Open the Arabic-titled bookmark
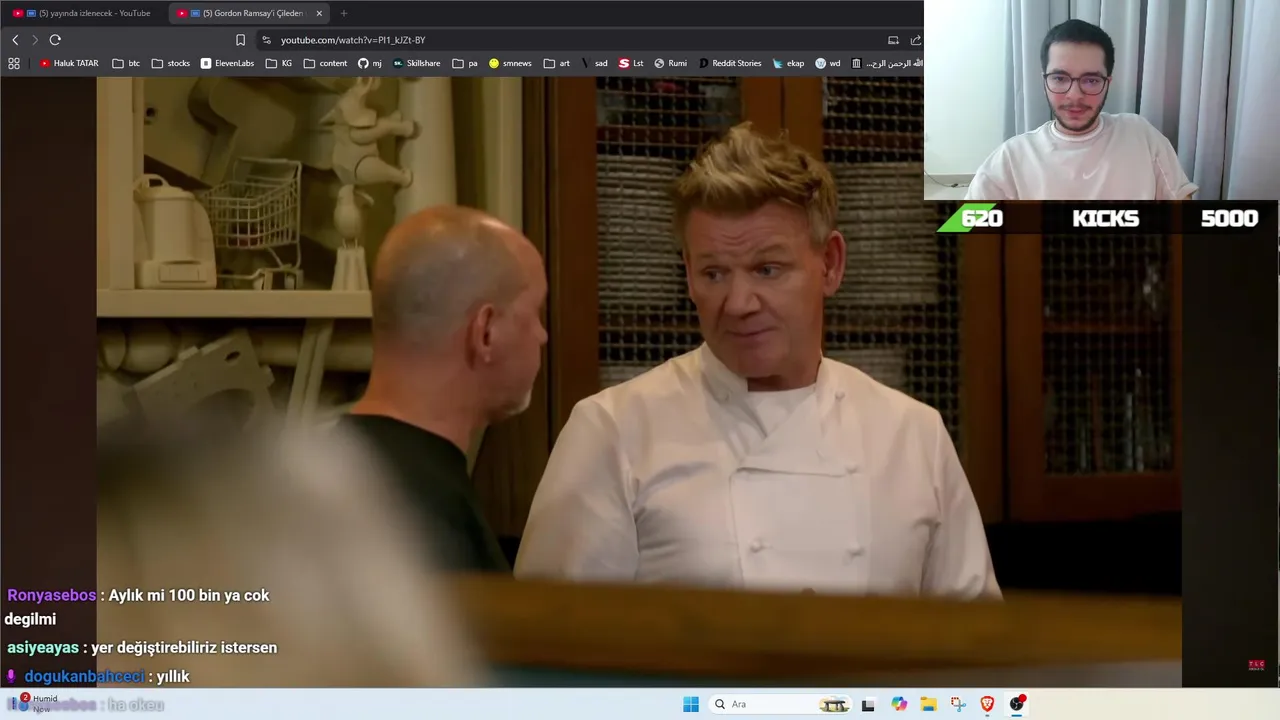Viewport: 1280px width, 720px height. [x=887, y=63]
